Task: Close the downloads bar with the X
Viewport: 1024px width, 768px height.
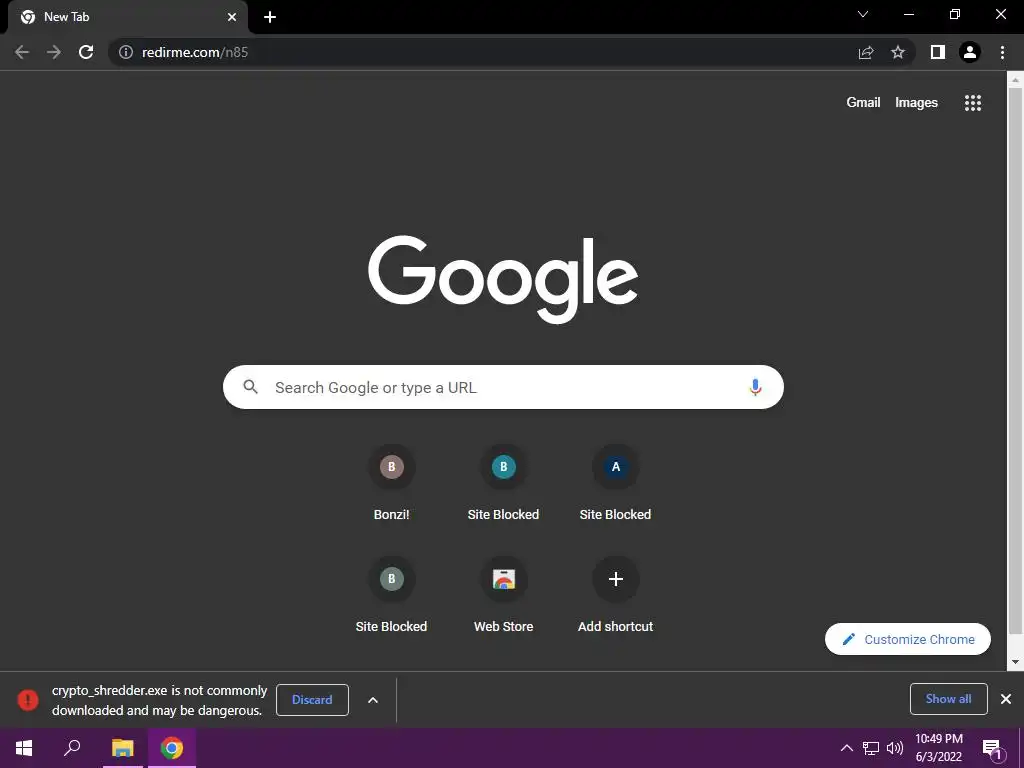Action: (x=1006, y=699)
